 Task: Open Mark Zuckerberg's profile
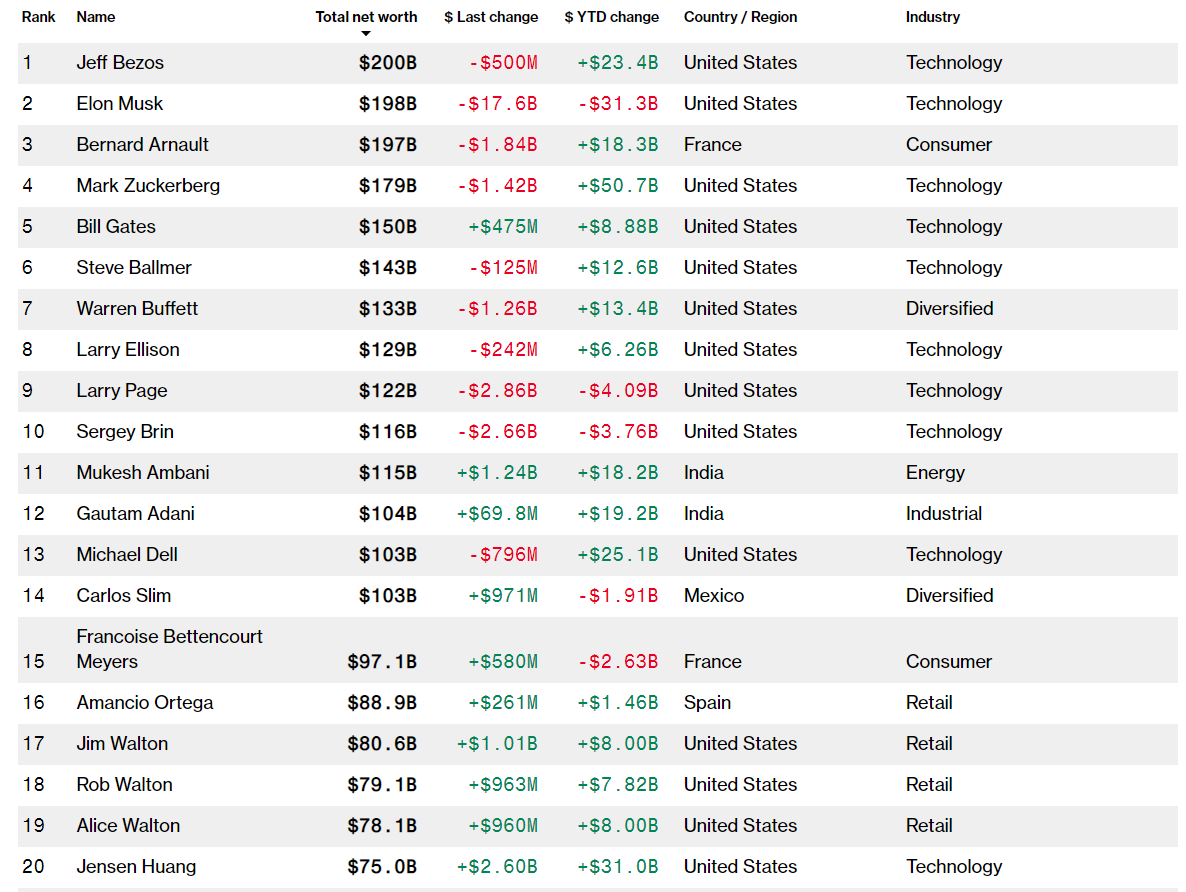(148, 186)
